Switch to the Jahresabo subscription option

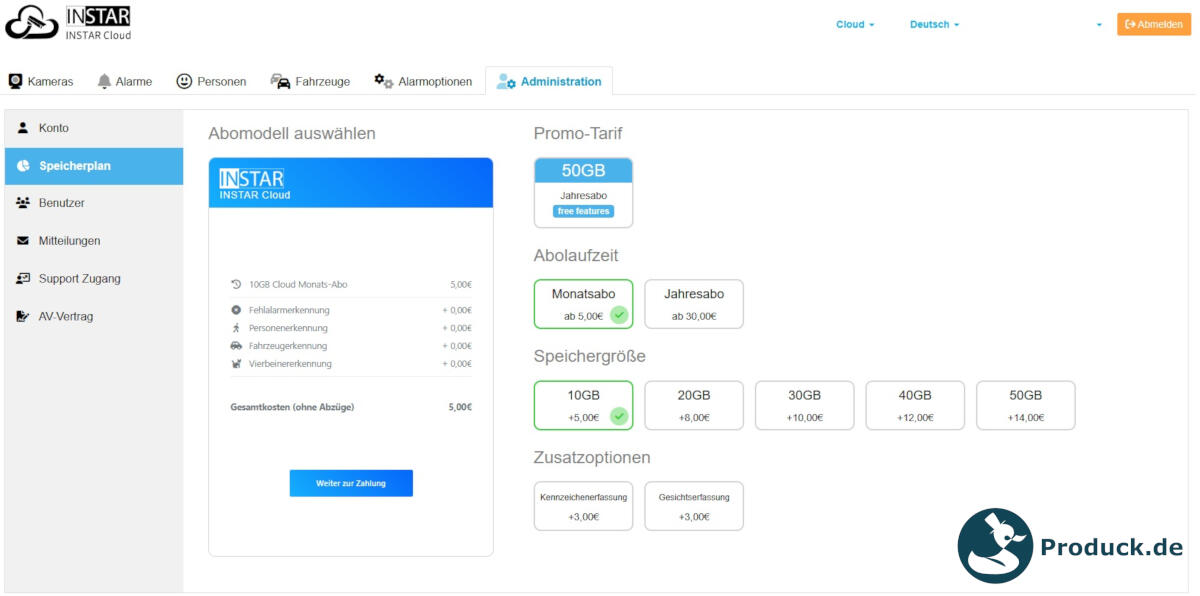coord(693,303)
